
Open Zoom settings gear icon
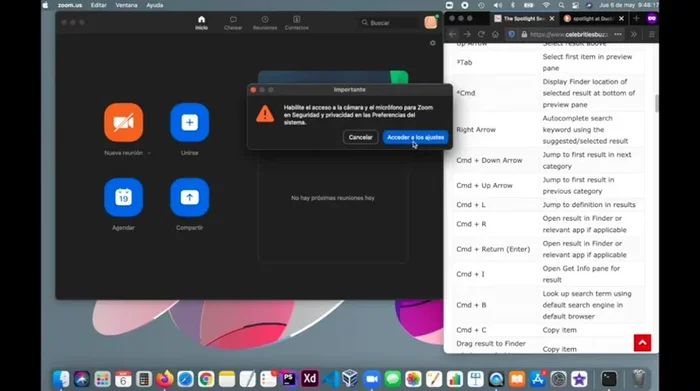point(433,43)
